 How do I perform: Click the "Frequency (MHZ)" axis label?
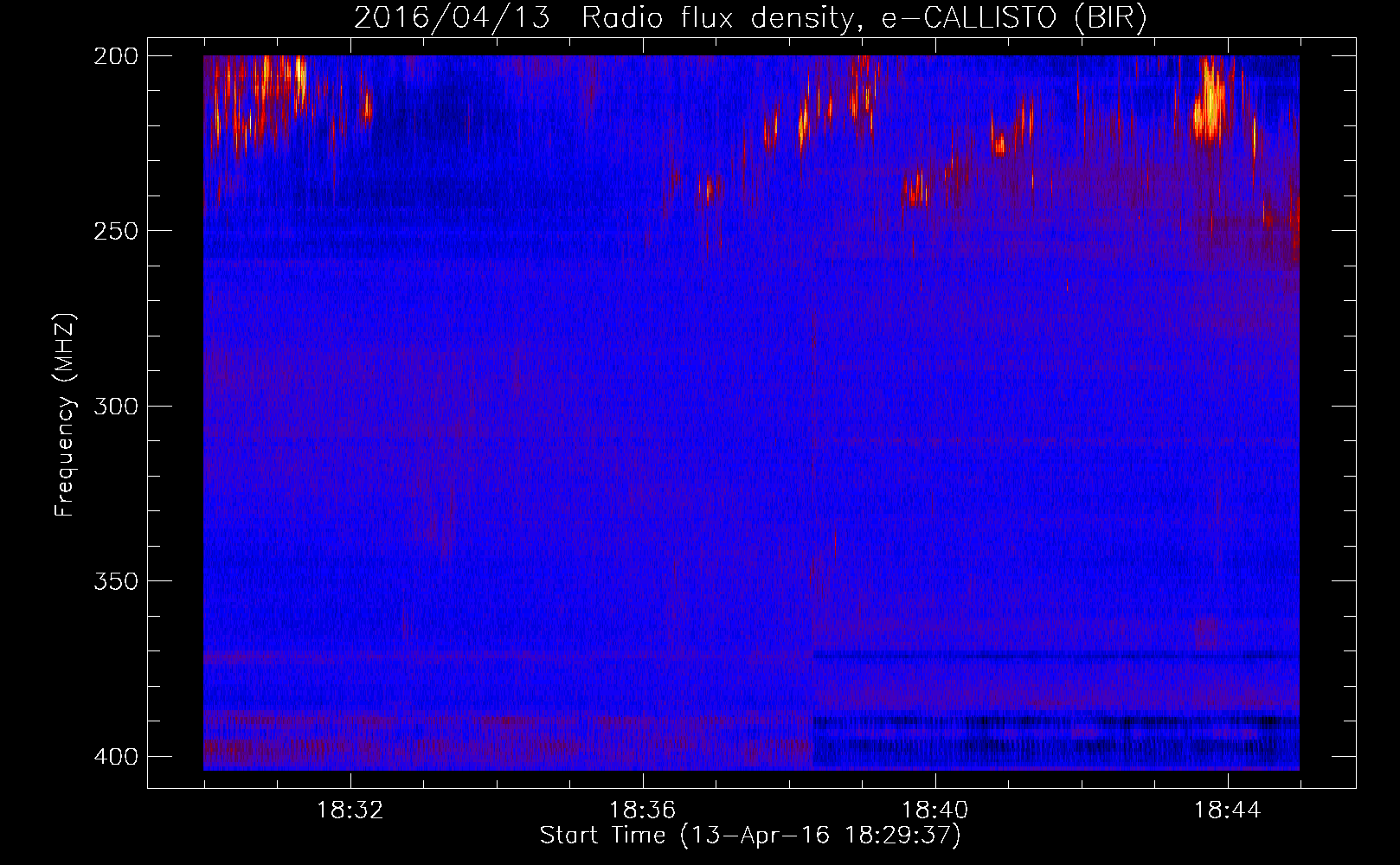pos(65,414)
